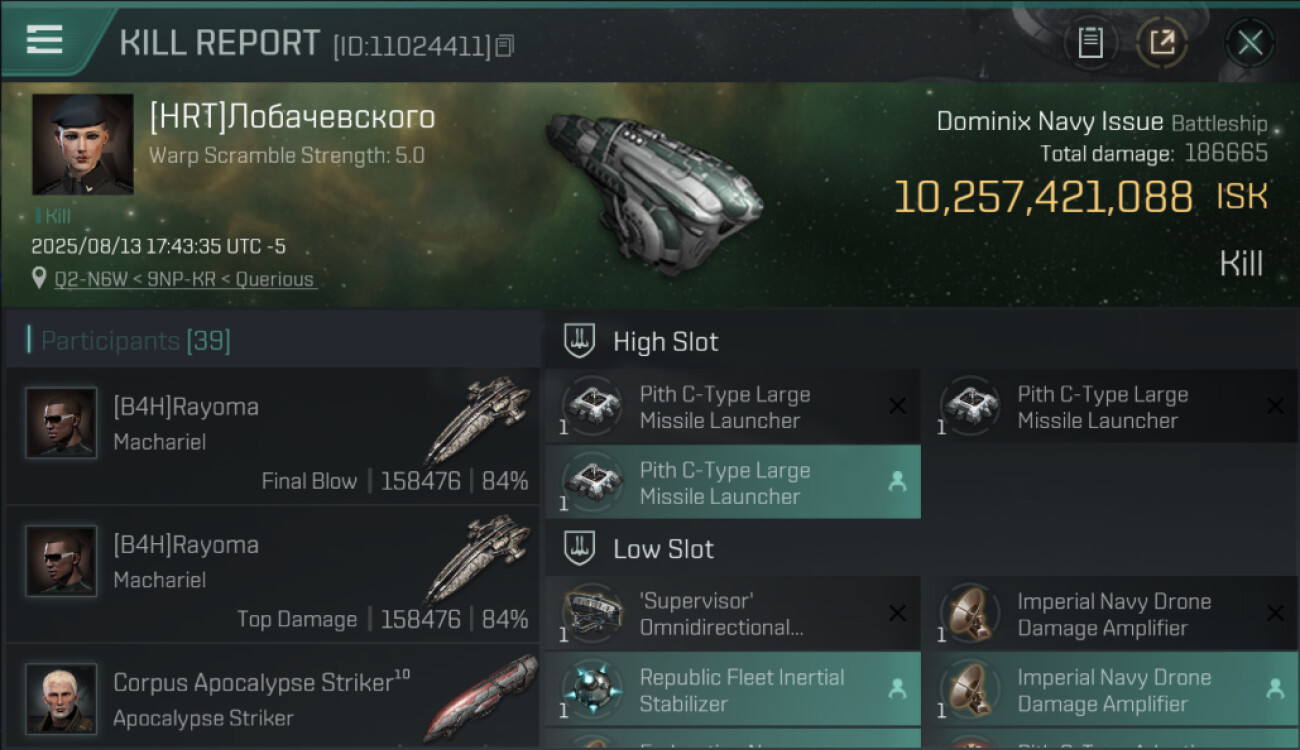Click Corpus Apocalypse Striker portrait

click(x=61, y=697)
